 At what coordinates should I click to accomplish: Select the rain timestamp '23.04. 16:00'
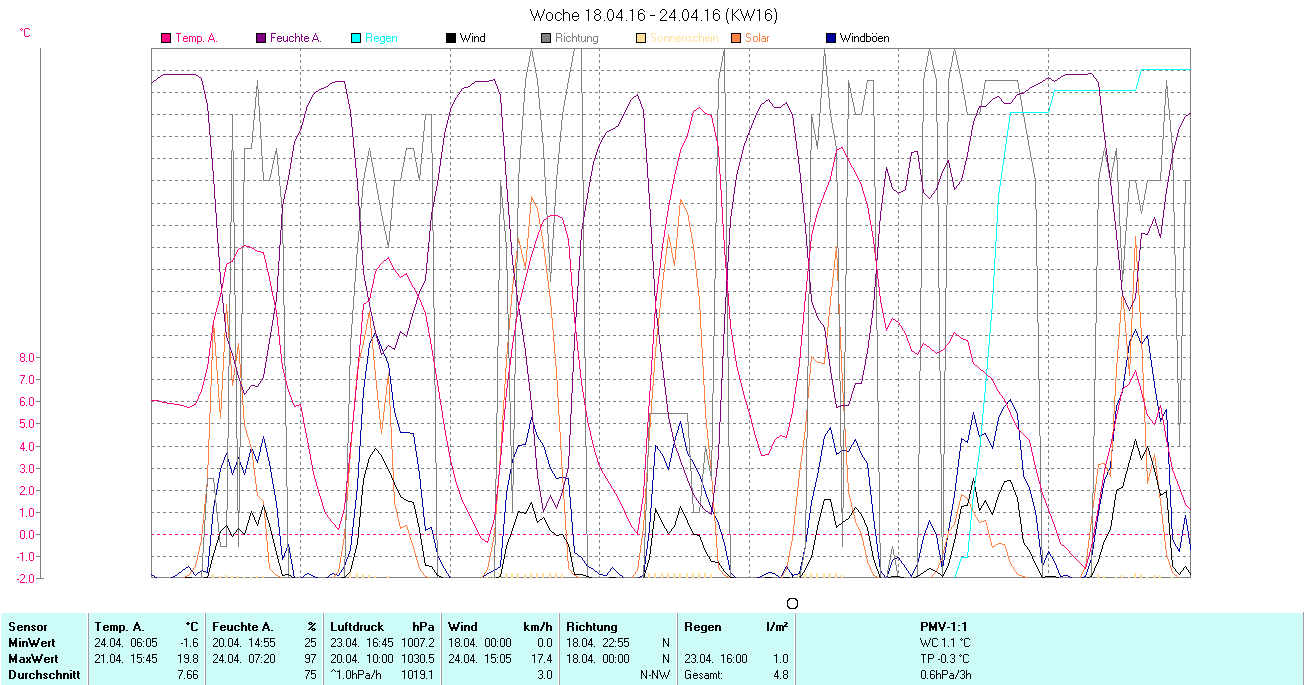(x=716, y=659)
